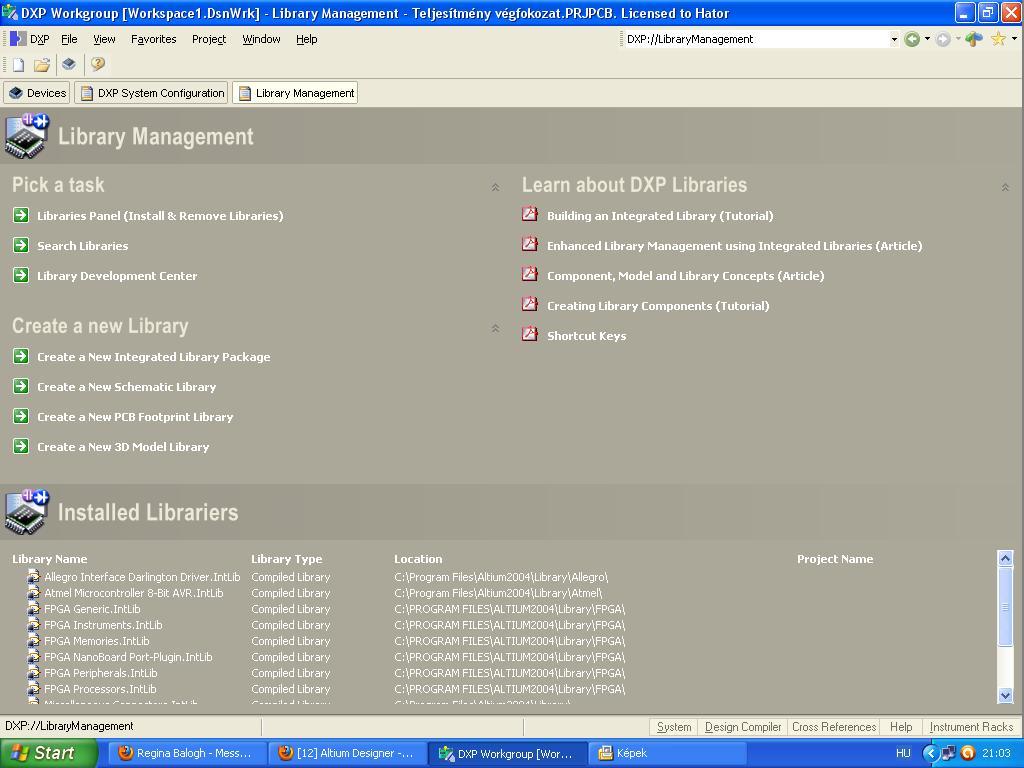Collapse the Create a new Library section
The height and width of the screenshot is (768, 1024).
(x=495, y=328)
